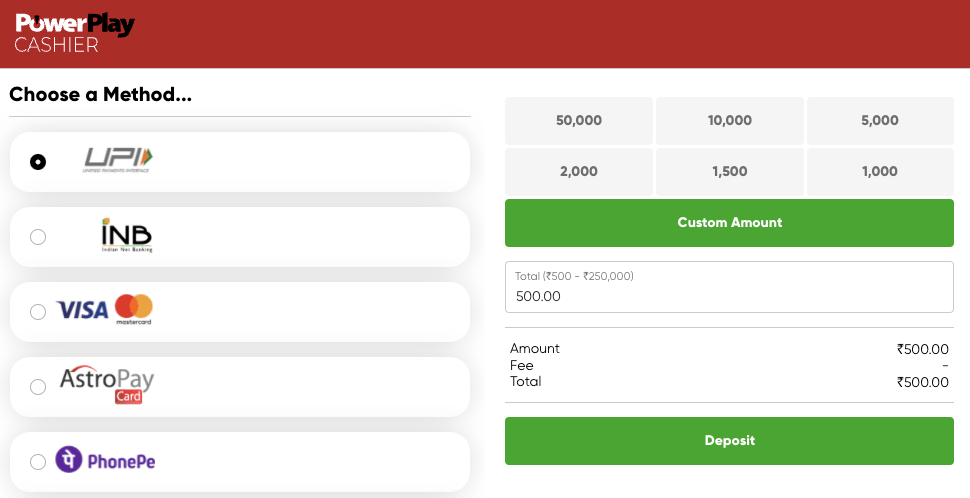970x498 pixels.
Task: Choose the 1,000 preset amount
Action: (880, 171)
